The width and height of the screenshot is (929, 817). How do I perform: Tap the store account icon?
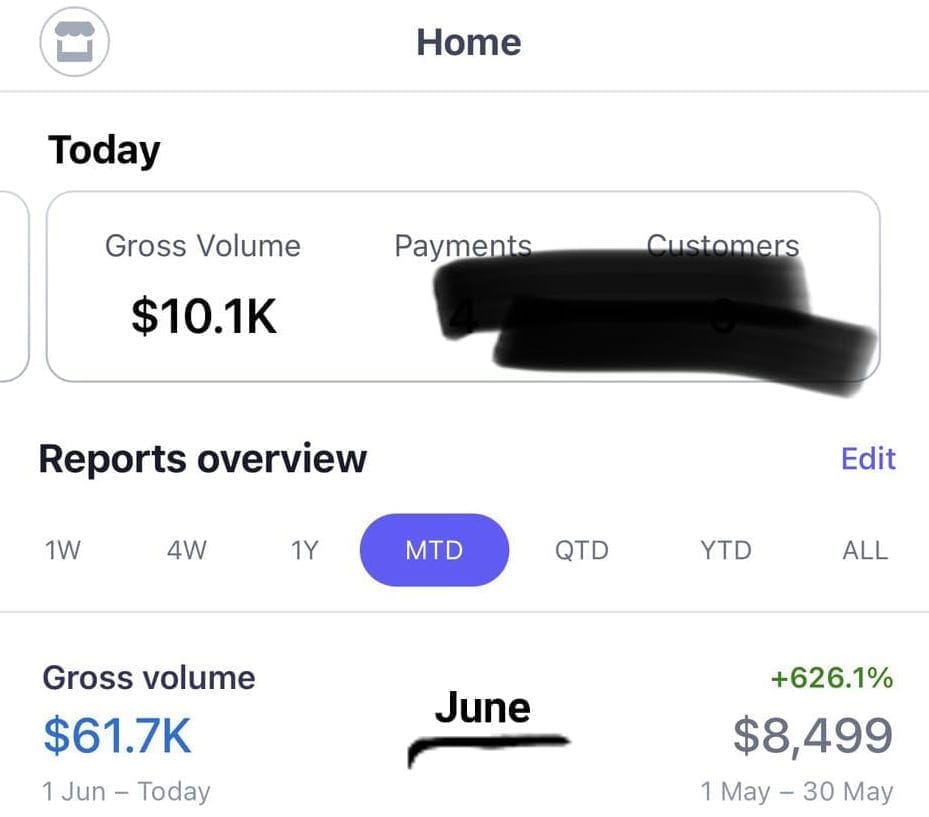[73, 43]
